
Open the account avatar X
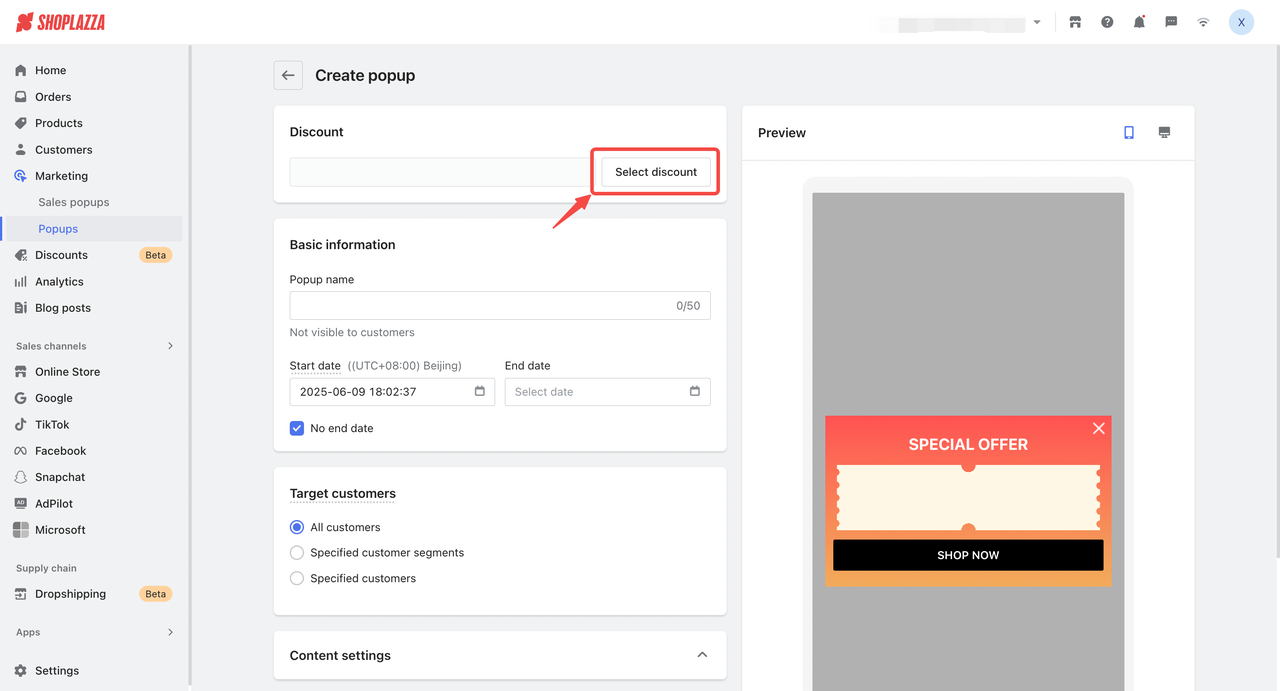[x=1241, y=22]
